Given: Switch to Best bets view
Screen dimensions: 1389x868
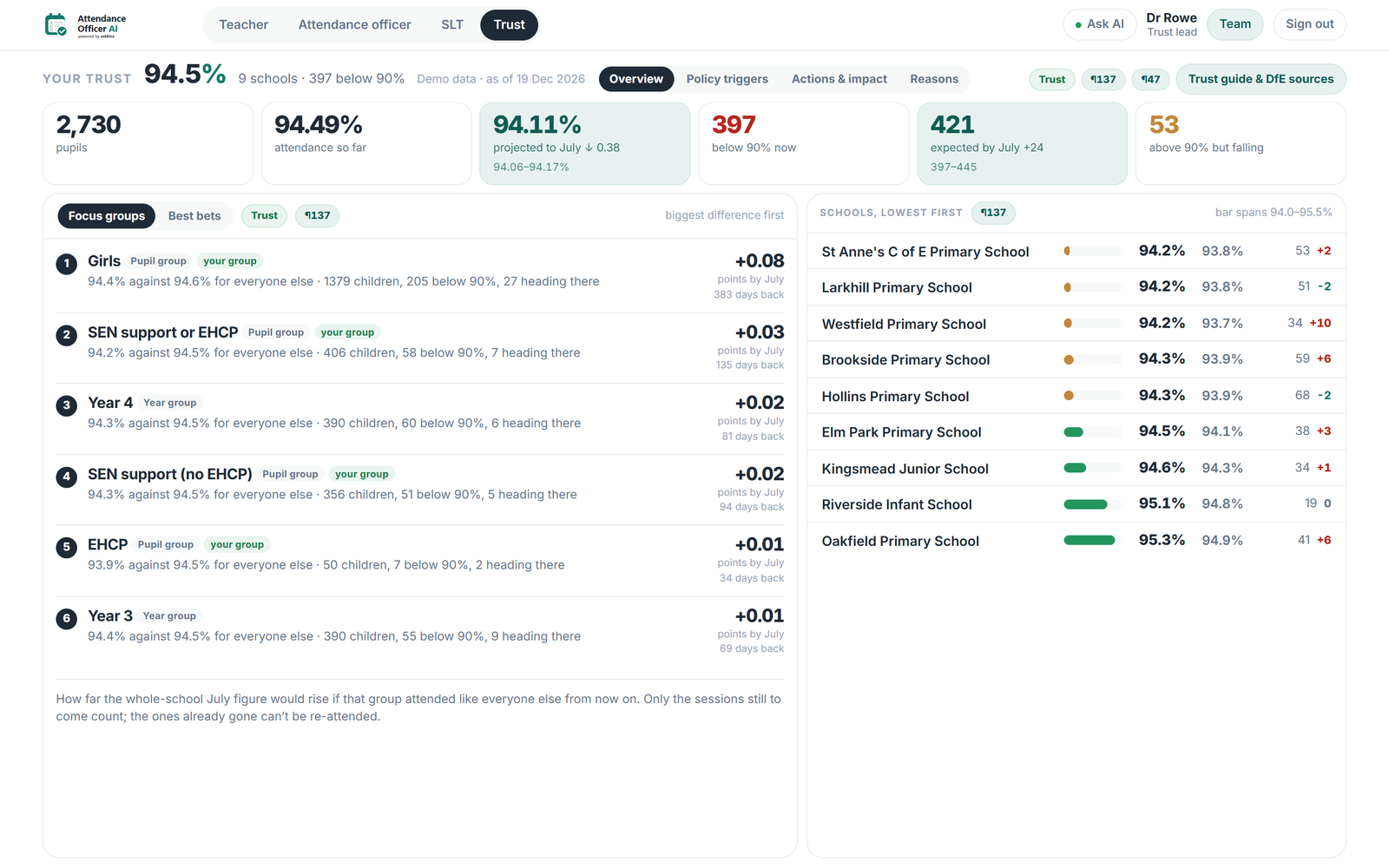Looking at the screenshot, I should [194, 216].
